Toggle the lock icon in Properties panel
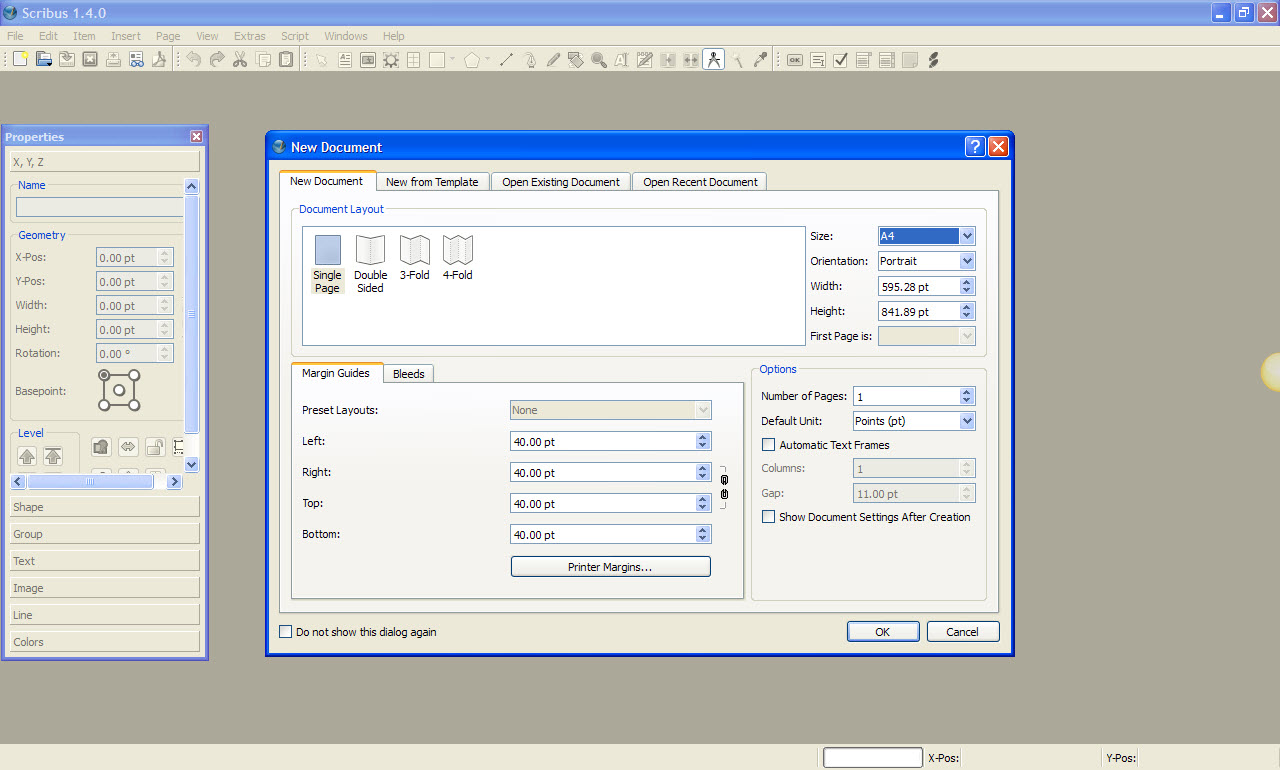This screenshot has width=1280, height=770. coord(155,447)
